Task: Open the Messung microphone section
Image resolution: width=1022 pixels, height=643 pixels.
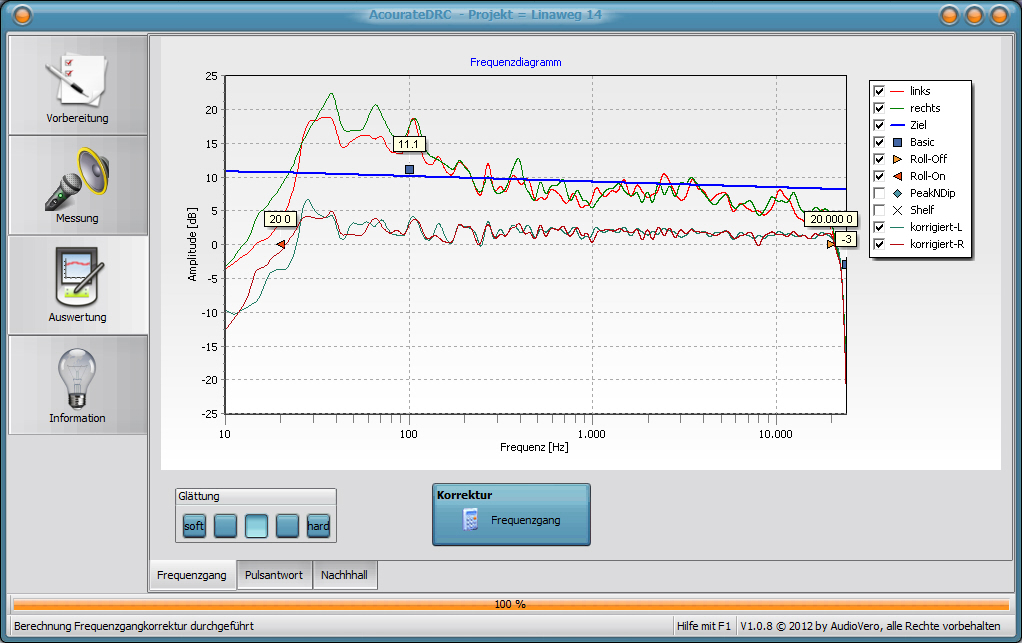Action: [x=77, y=185]
